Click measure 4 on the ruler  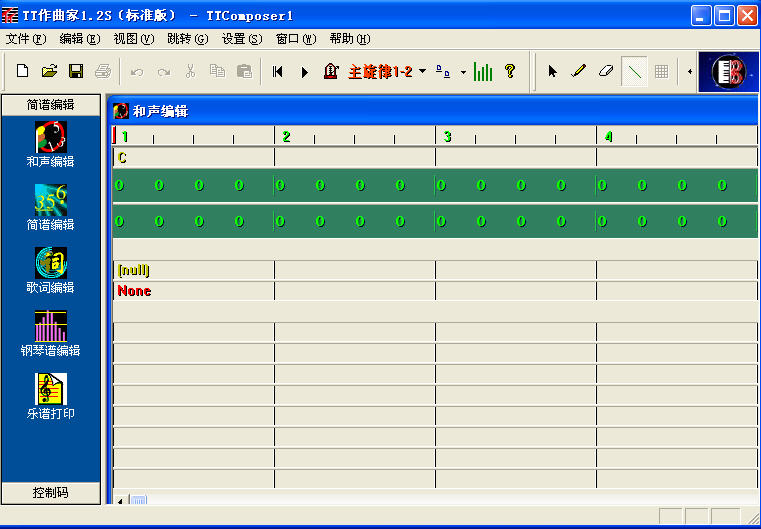click(609, 137)
